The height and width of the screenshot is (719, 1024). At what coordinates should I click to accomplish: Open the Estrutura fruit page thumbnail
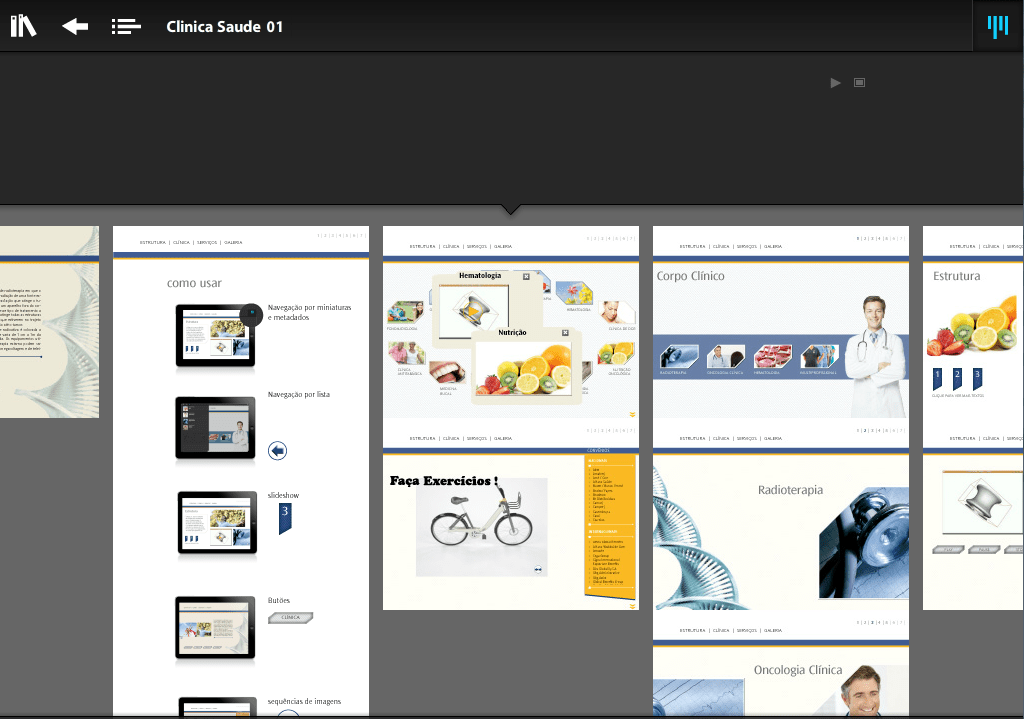click(x=973, y=322)
